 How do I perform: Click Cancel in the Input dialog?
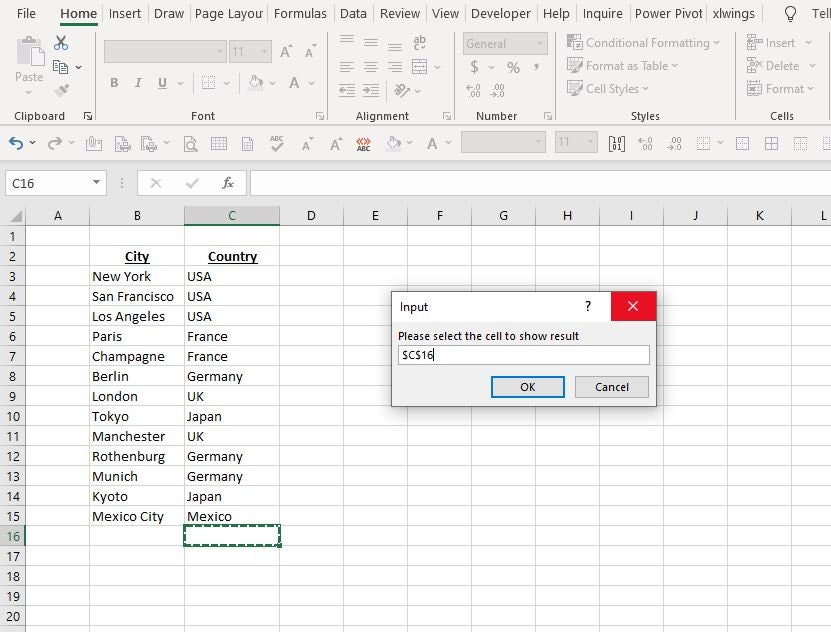point(612,387)
